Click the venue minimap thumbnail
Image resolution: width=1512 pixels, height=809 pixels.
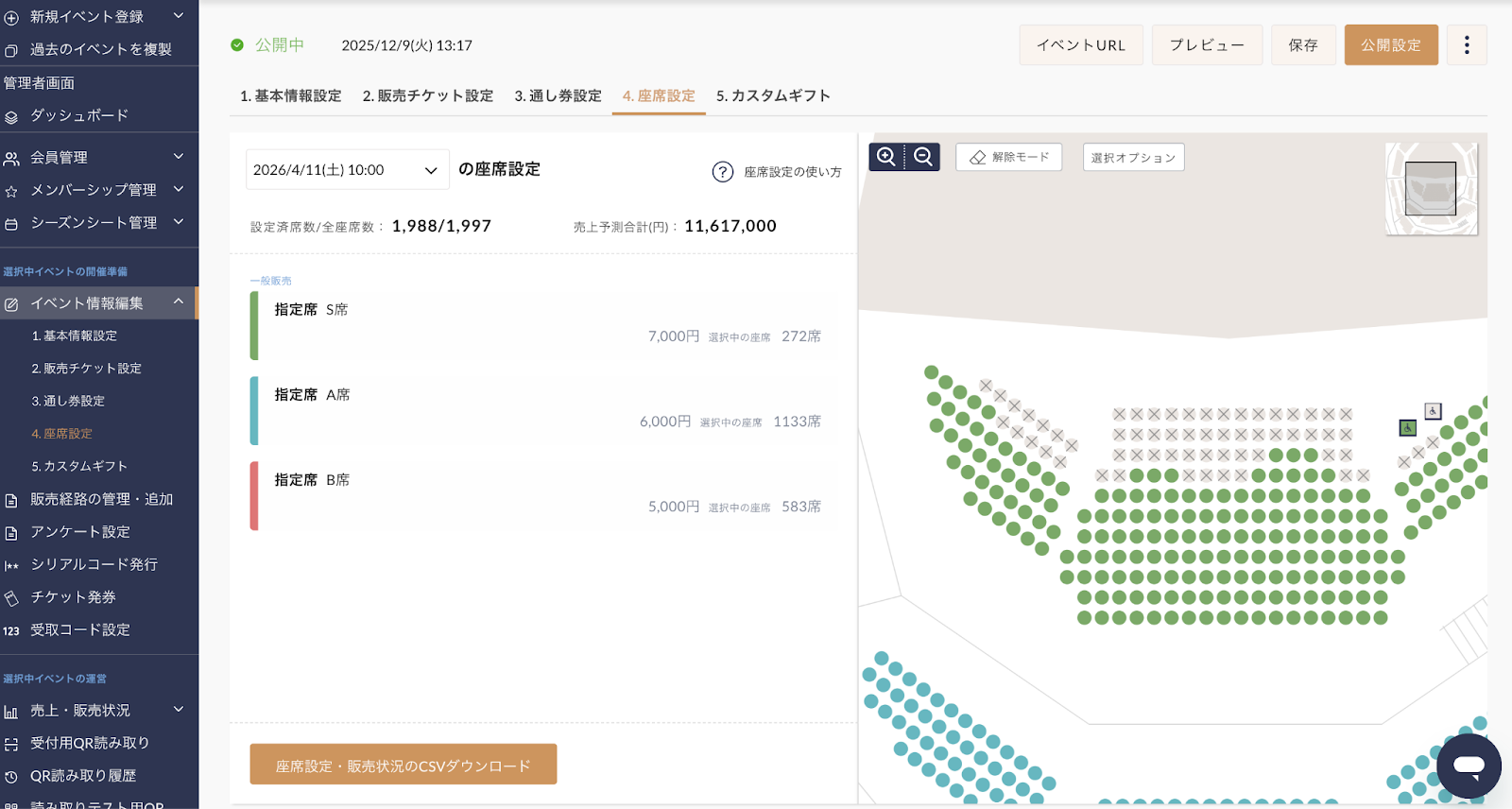(1431, 188)
